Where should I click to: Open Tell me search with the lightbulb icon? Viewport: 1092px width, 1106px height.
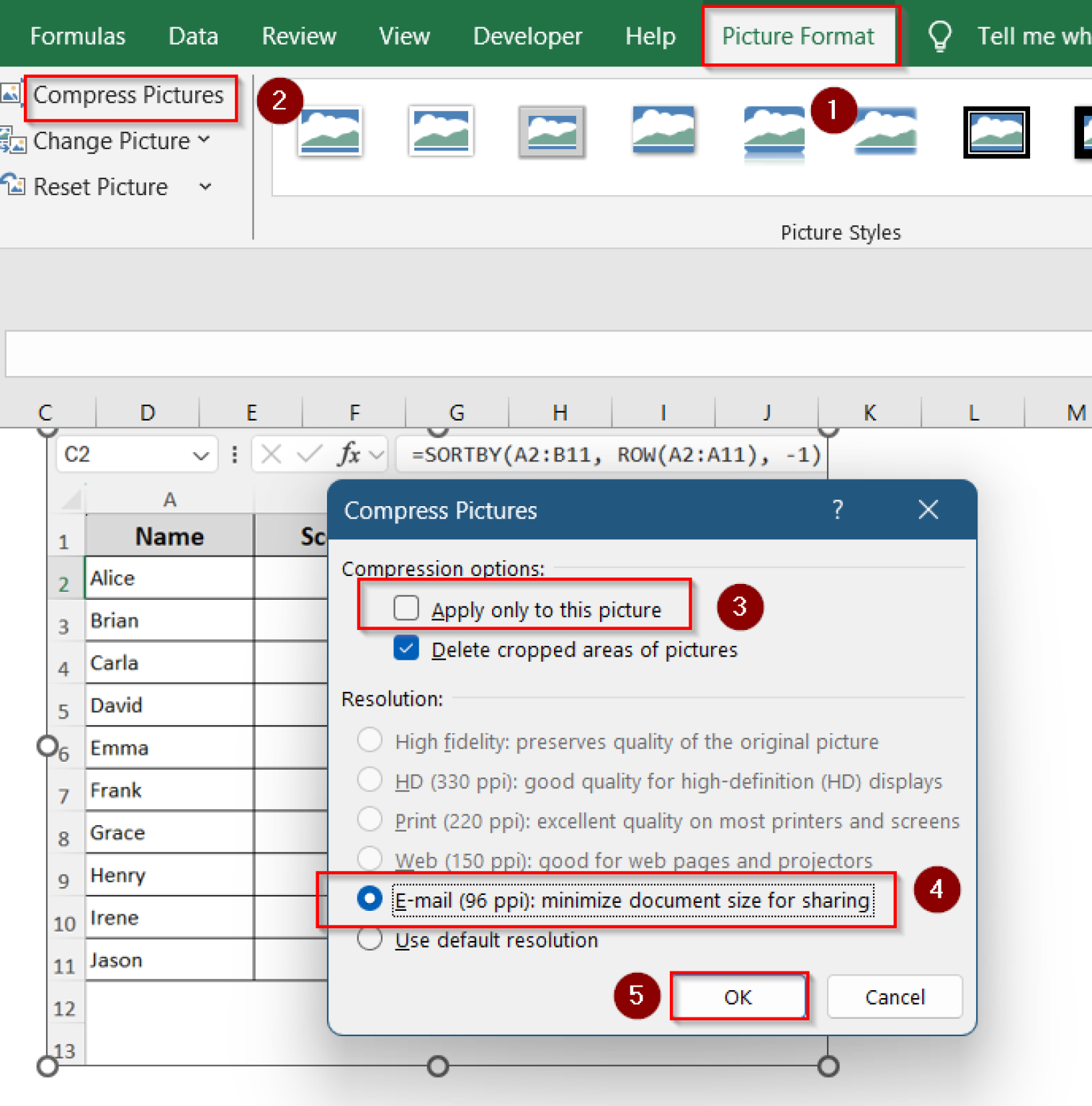point(939,34)
